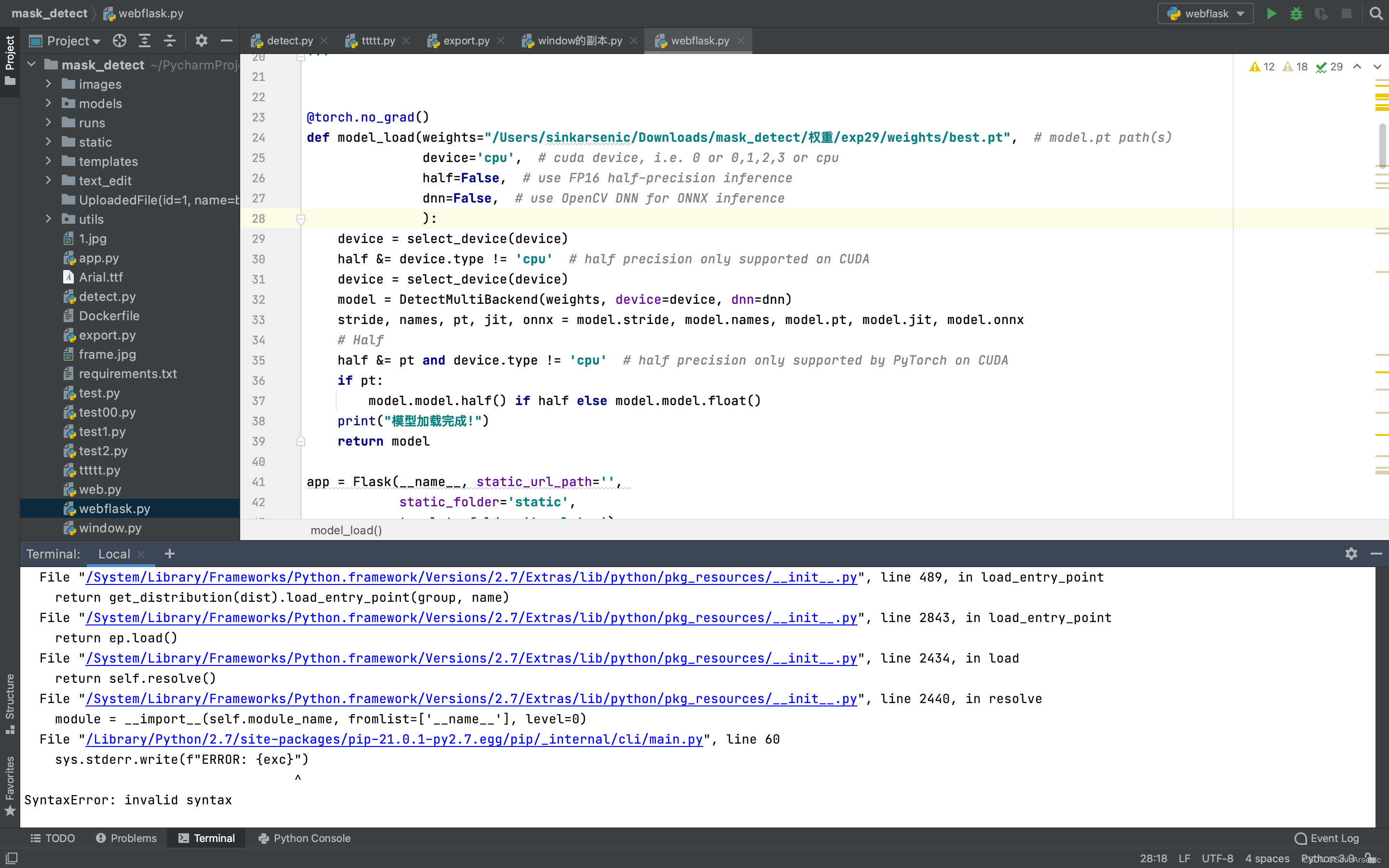1389x868 pixels.
Task: Add a new terminal session
Action: (169, 554)
